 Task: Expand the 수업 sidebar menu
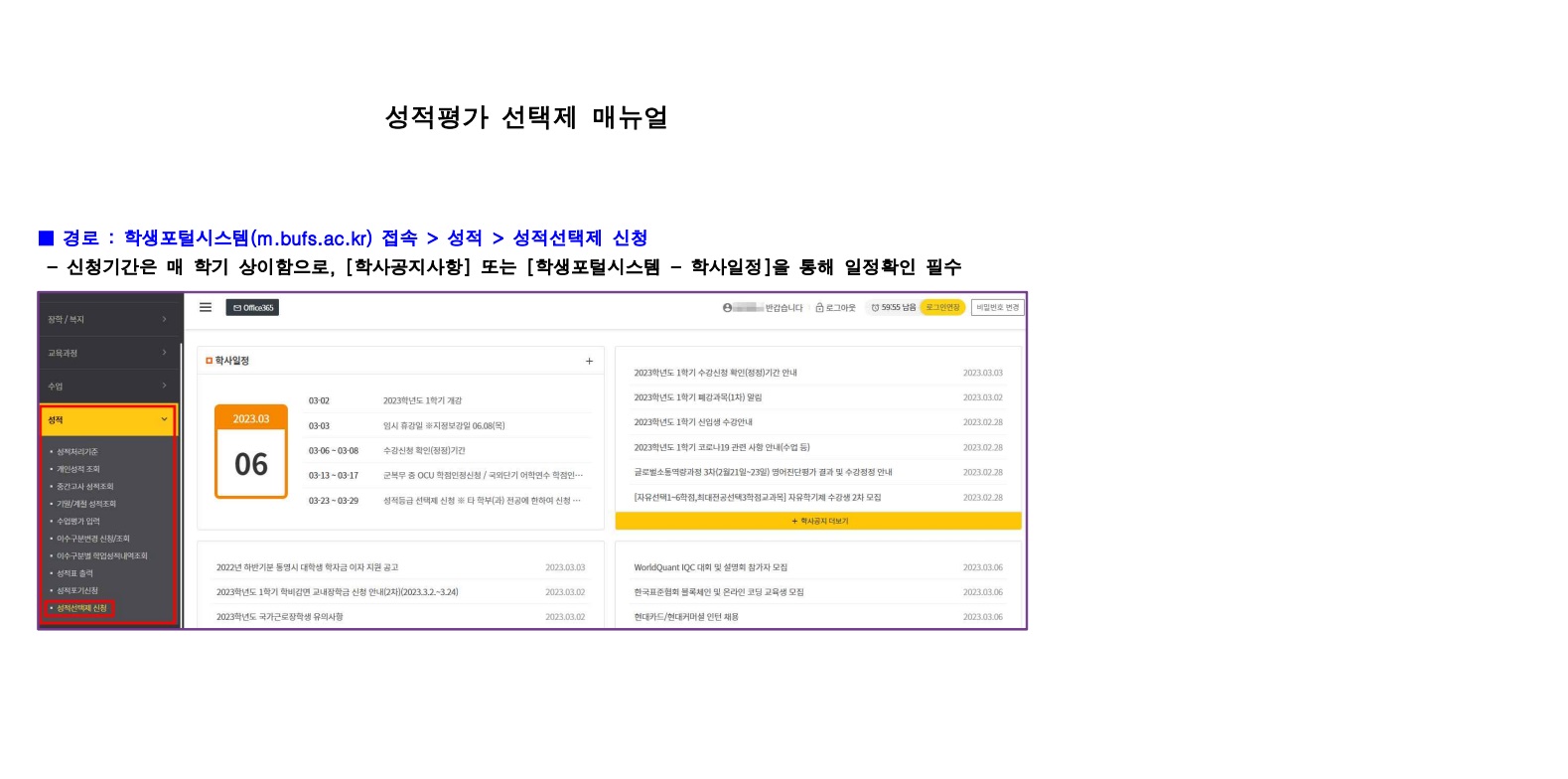(x=108, y=386)
